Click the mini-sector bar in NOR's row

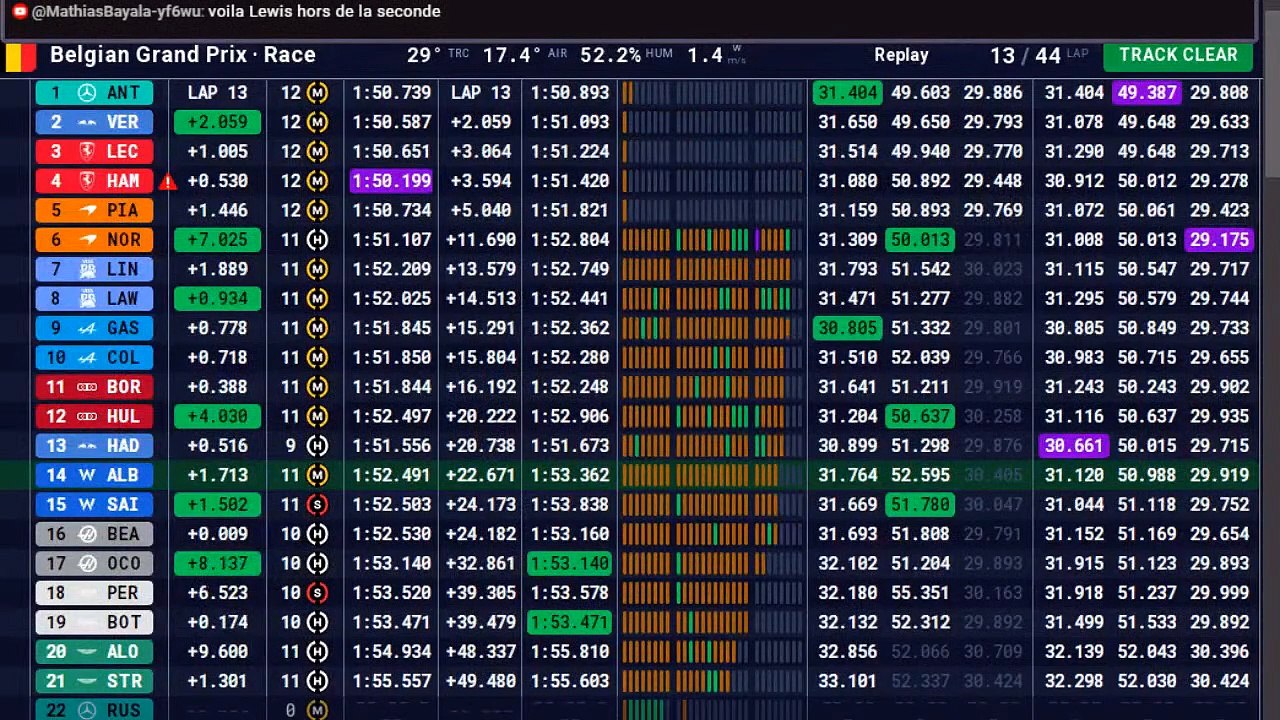[x=712, y=240]
